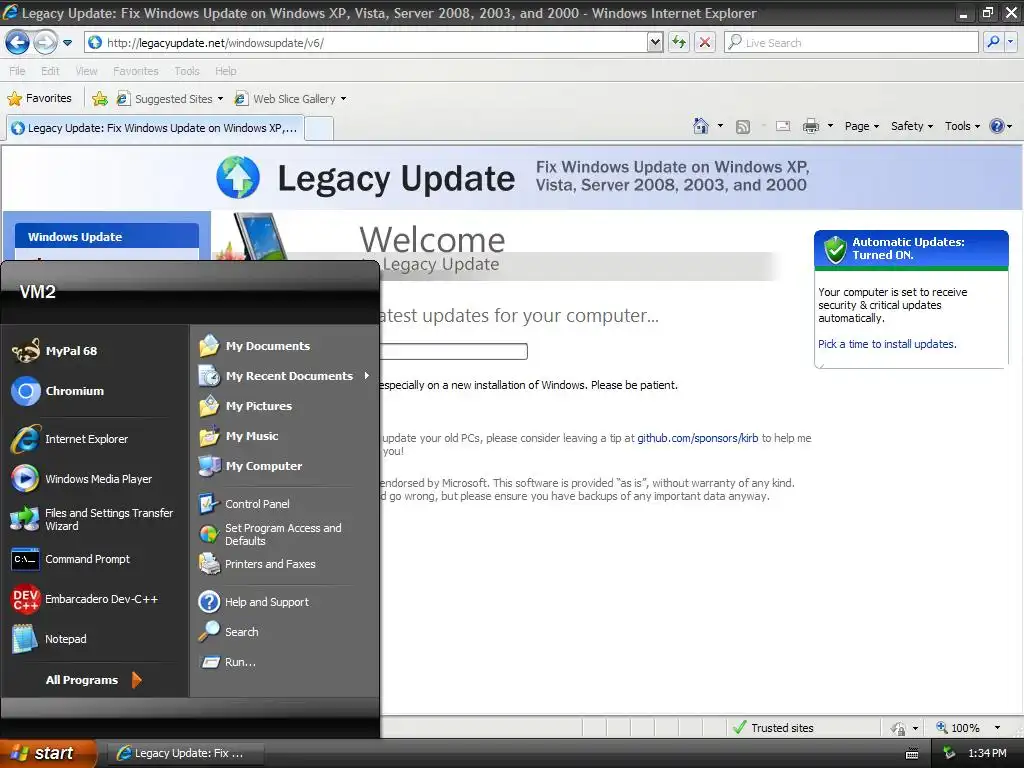Open the Help menu
The image size is (1024, 768).
click(225, 71)
